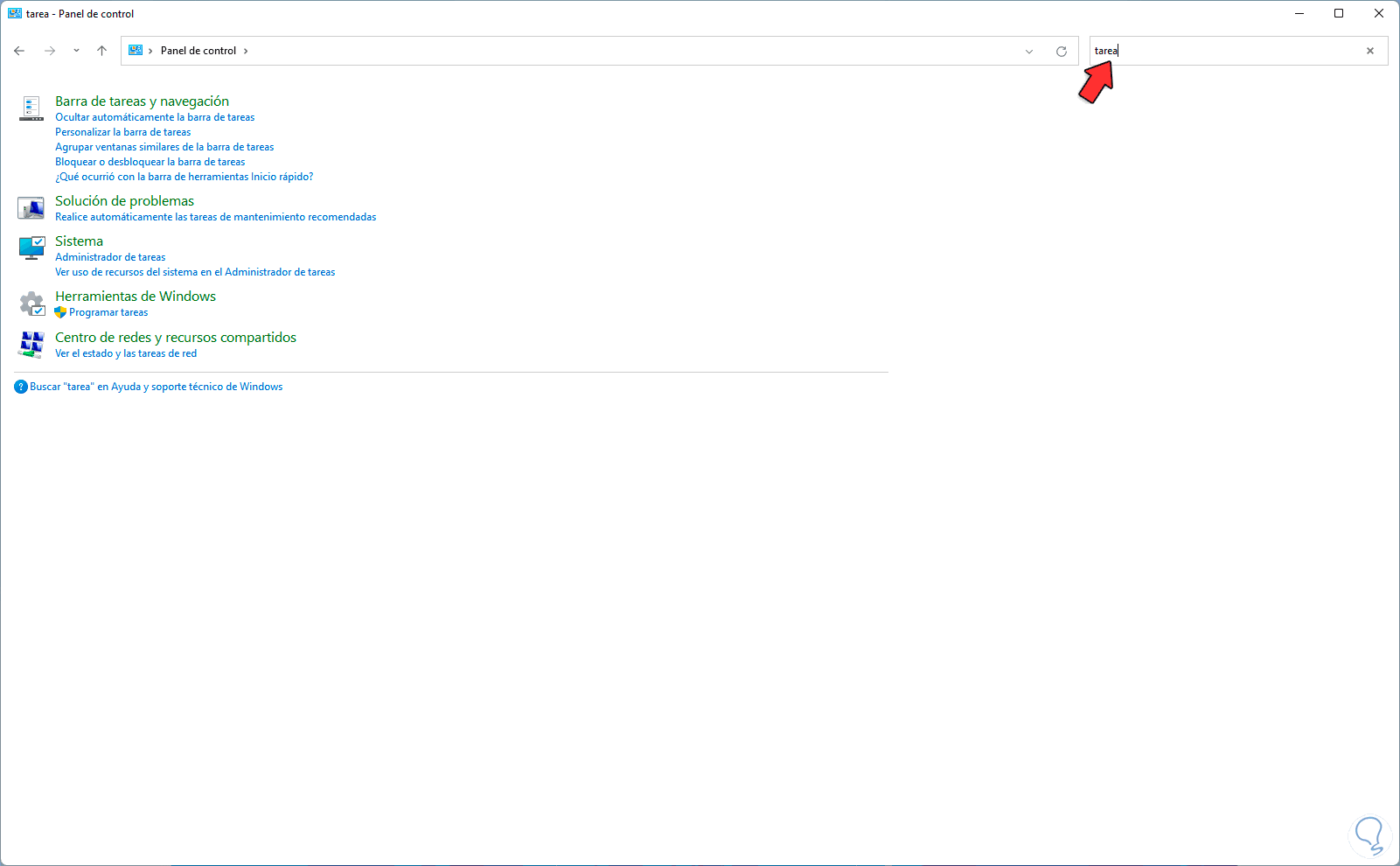Viewport: 1400px width, 866px height.
Task: Click the Control Panel icon in address bar
Action: (x=136, y=51)
